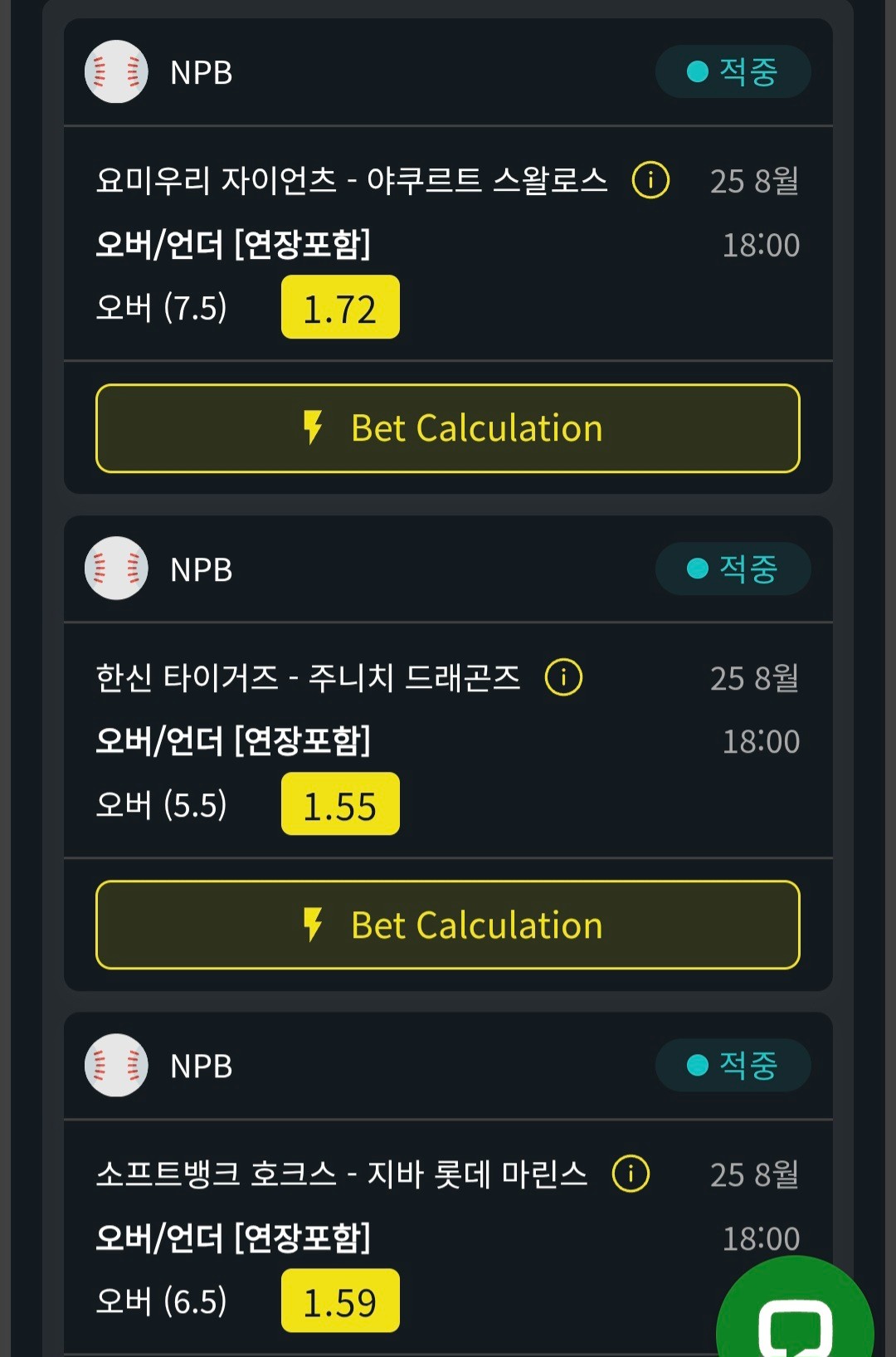896x1357 pixels.
Task: Tap 적중 status badge on second card
Action: click(733, 569)
